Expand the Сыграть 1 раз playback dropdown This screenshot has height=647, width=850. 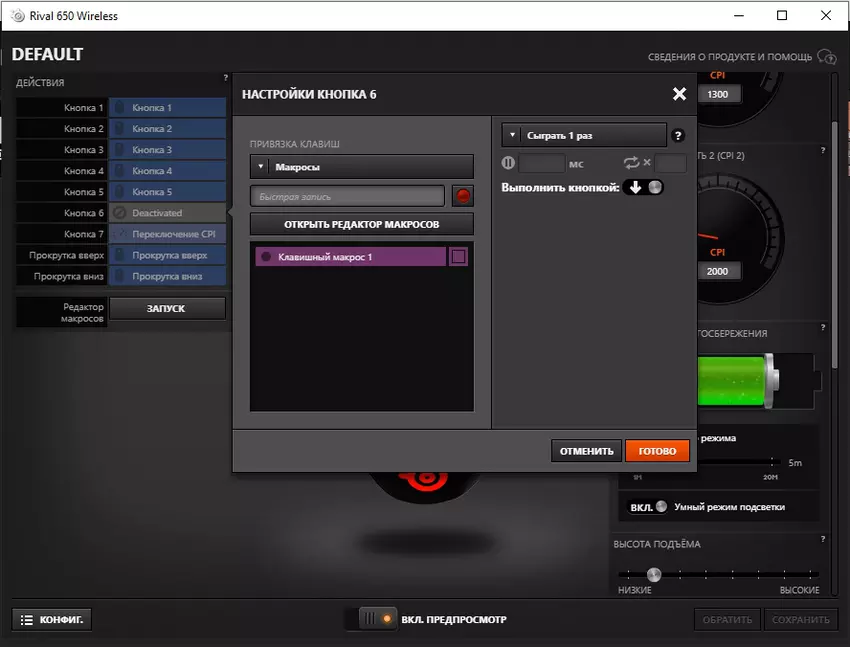click(584, 135)
